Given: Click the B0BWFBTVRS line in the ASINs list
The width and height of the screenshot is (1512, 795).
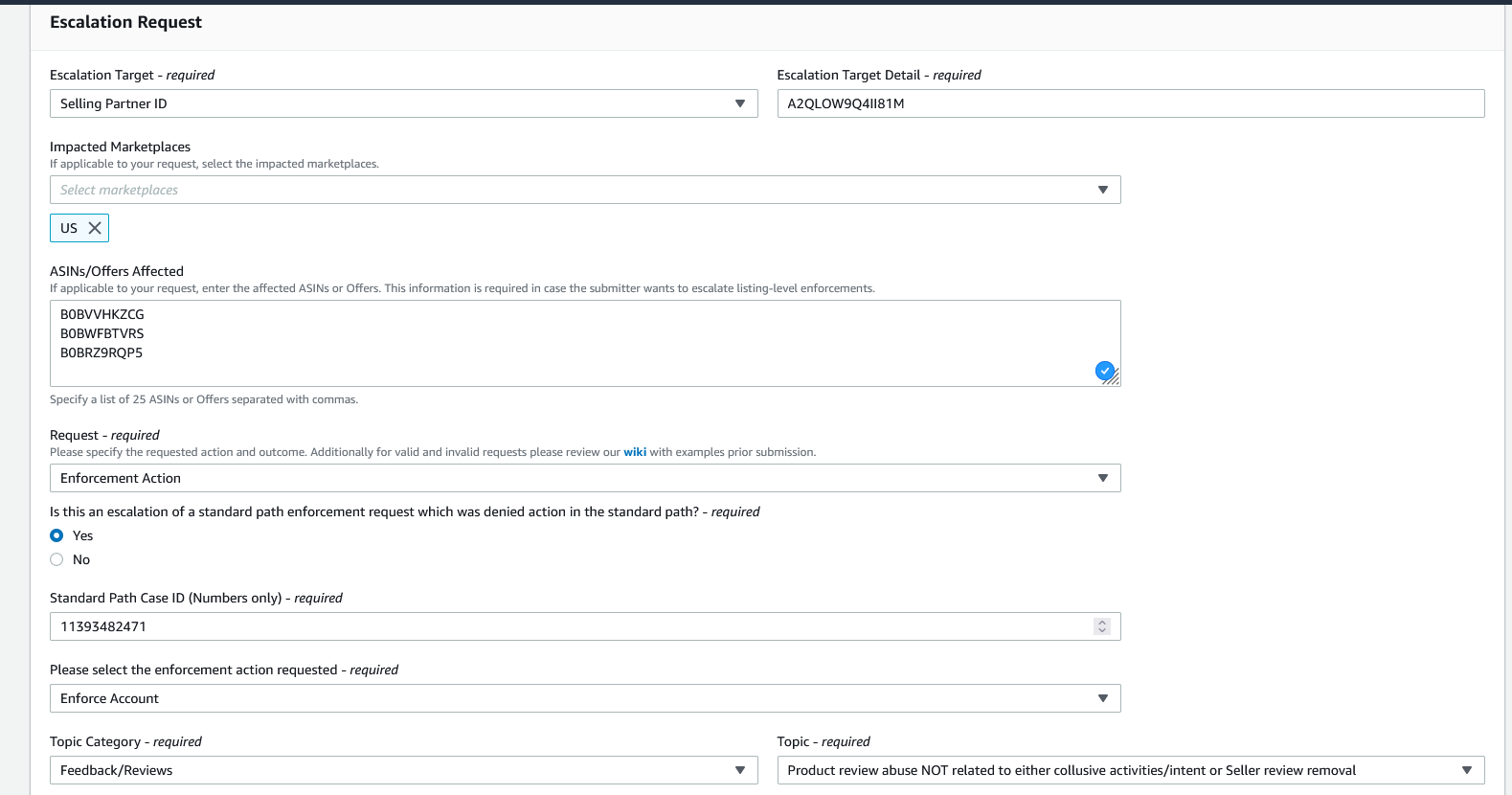Looking at the screenshot, I should (x=102, y=333).
